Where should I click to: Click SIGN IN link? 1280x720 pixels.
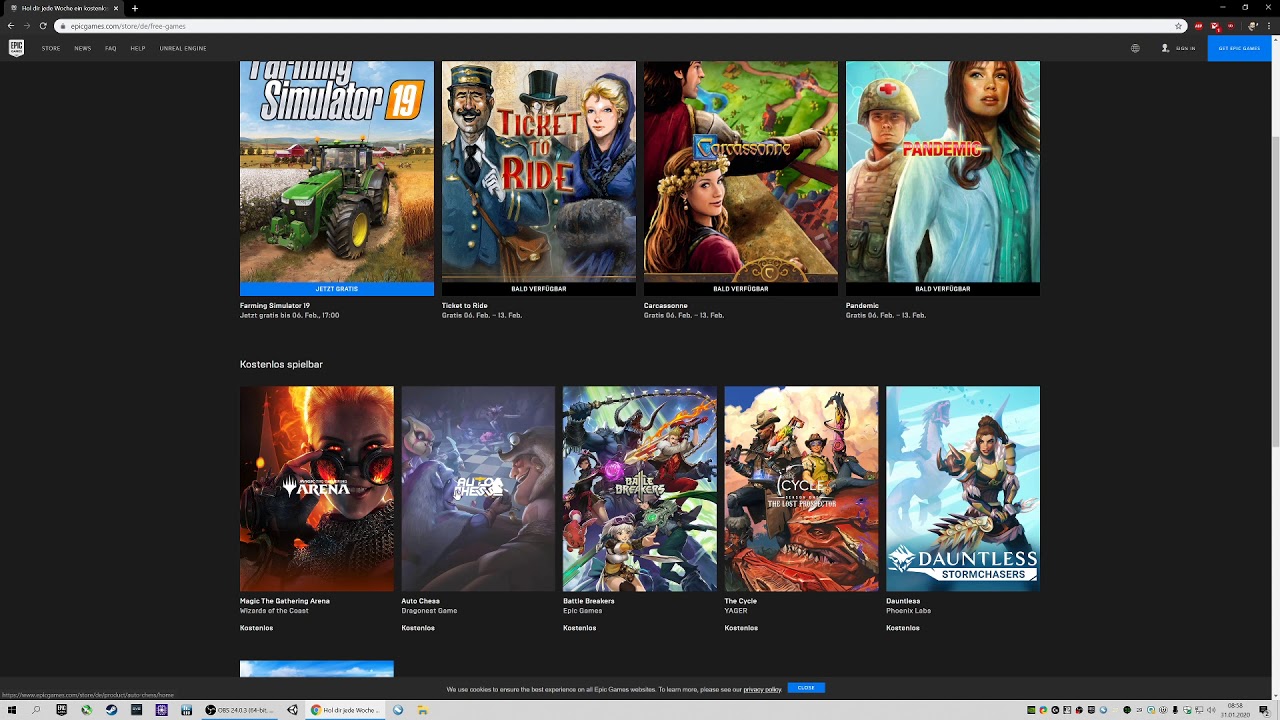tap(1186, 48)
